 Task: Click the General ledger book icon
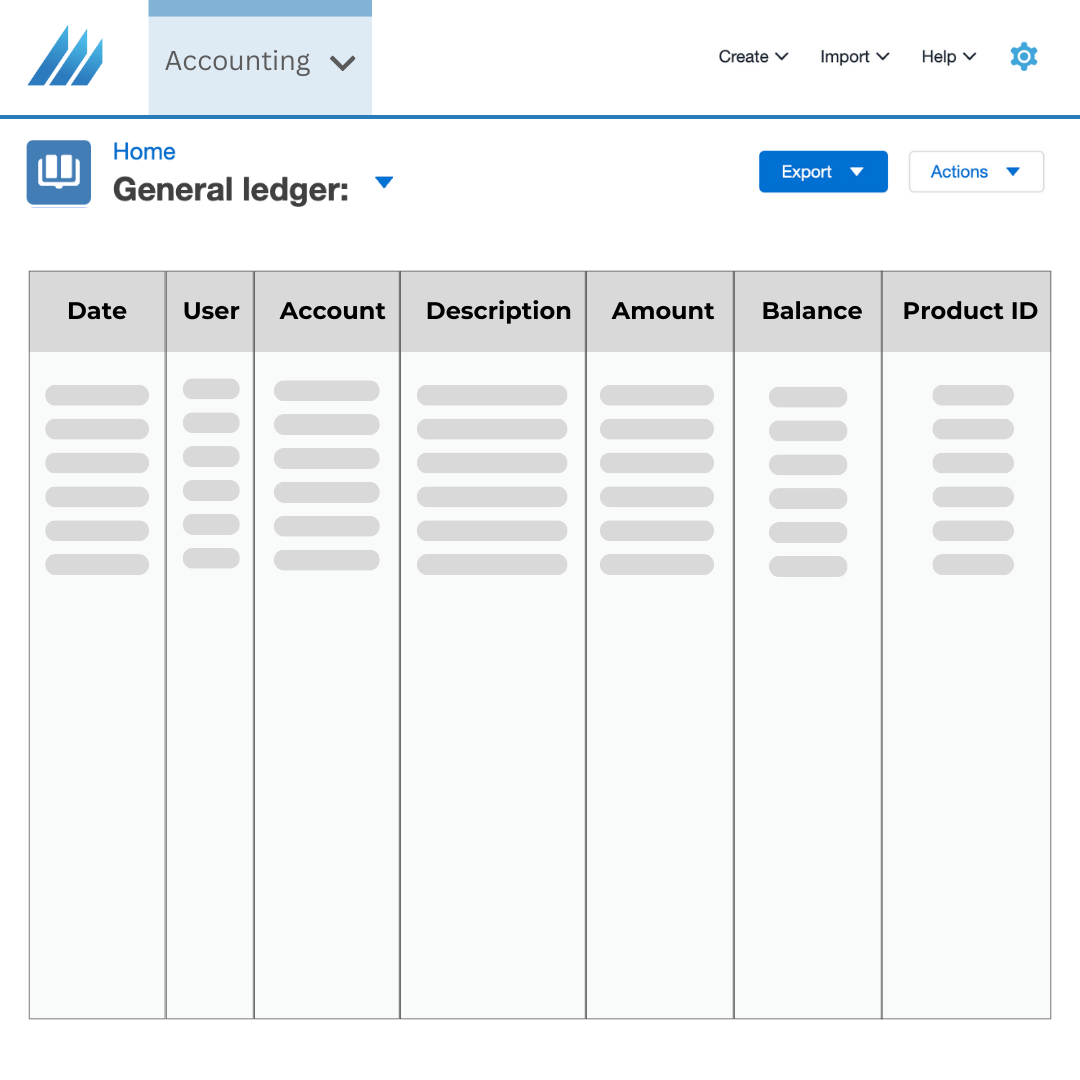pos(59,172)
